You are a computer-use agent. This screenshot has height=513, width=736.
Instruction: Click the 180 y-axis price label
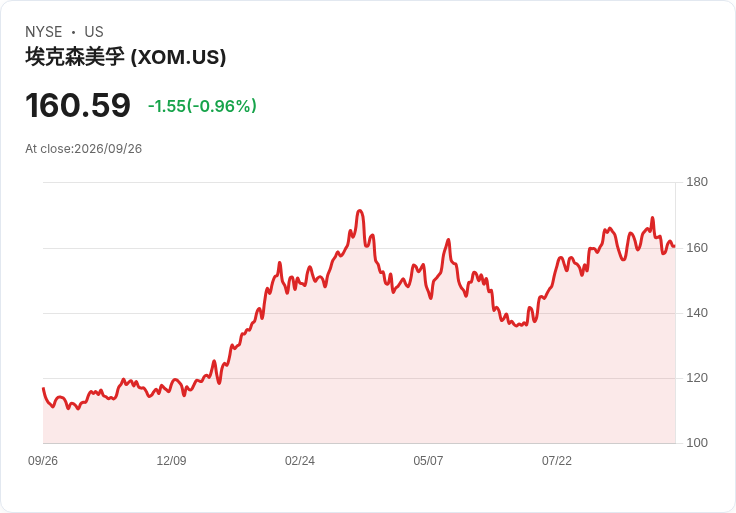697,182
